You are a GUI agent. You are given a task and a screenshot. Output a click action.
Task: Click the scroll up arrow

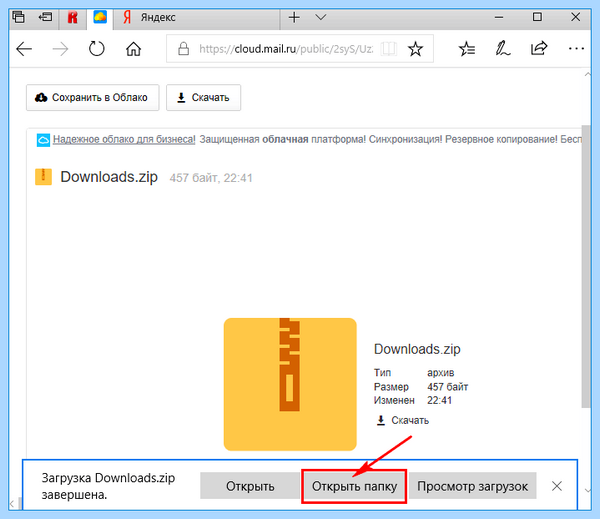tap(587, 75)
